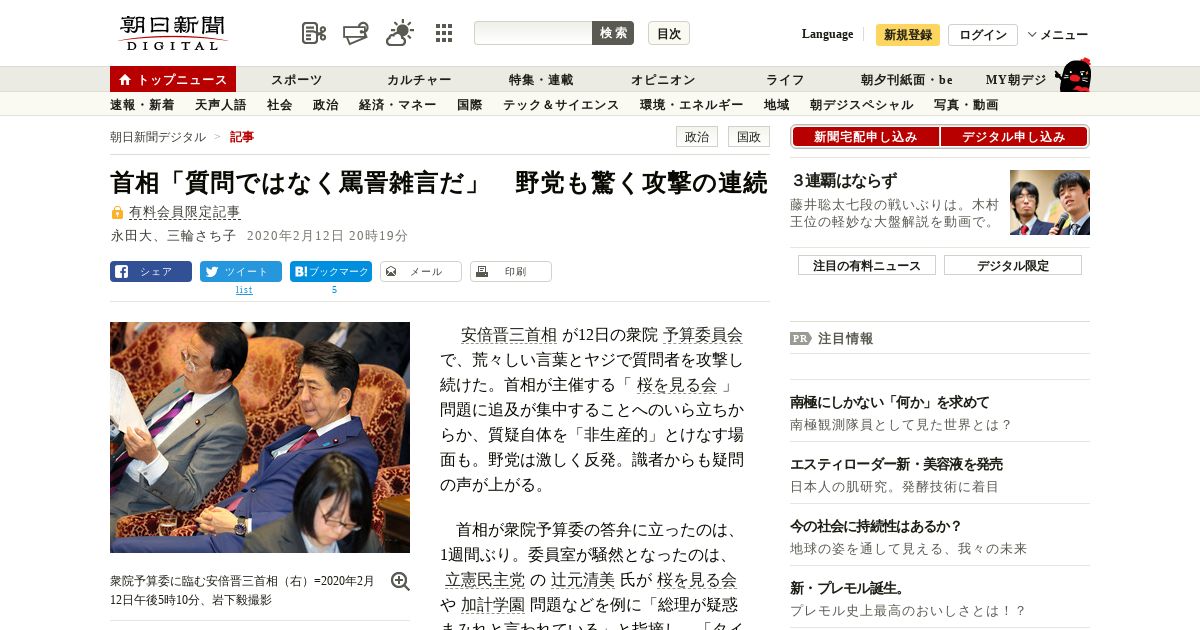
Task: Open 予算委員会 keyword link
Action: click(703, 335)
